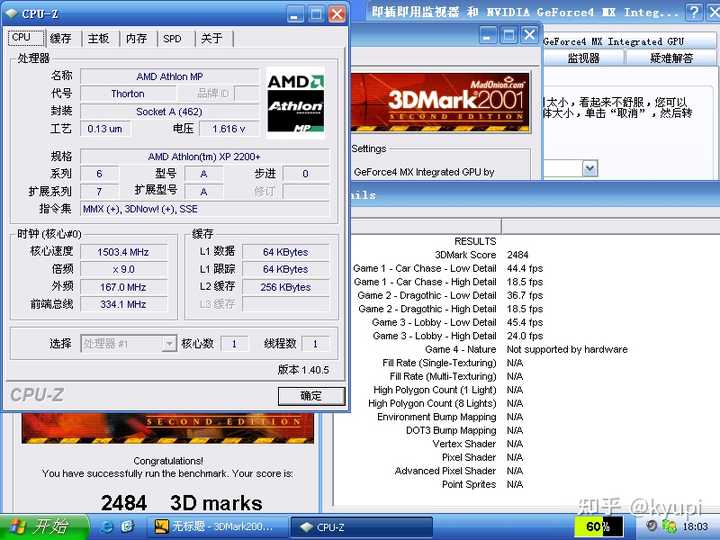Screen dimensions: 720x540
Task: Open the 内存 tab in CPU-Z
Action: point(136,39)
